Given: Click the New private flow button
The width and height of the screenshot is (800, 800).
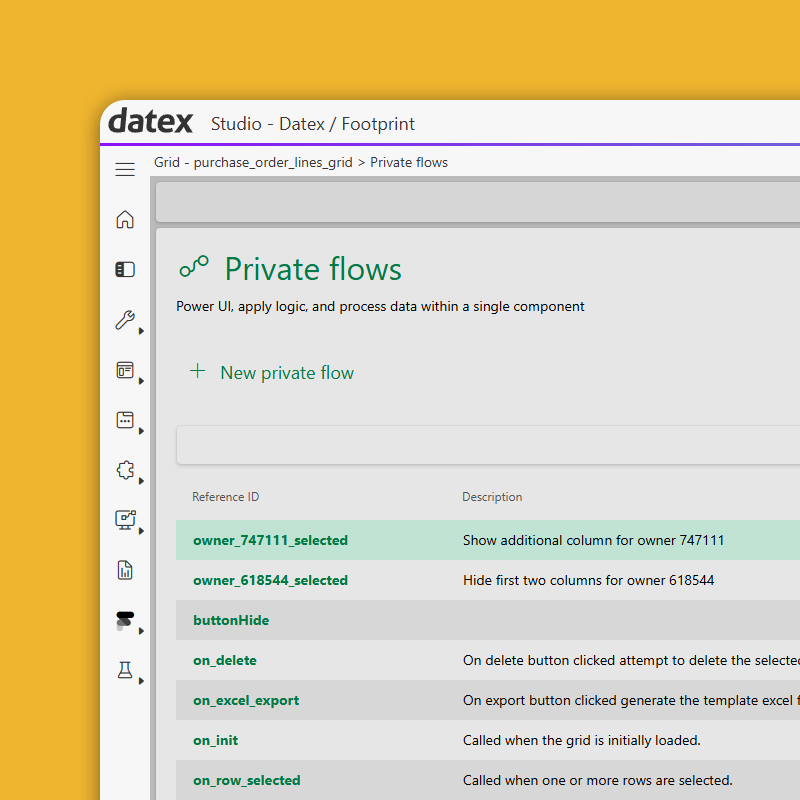Looking at the screenshot, I should (x=272, y=372).
